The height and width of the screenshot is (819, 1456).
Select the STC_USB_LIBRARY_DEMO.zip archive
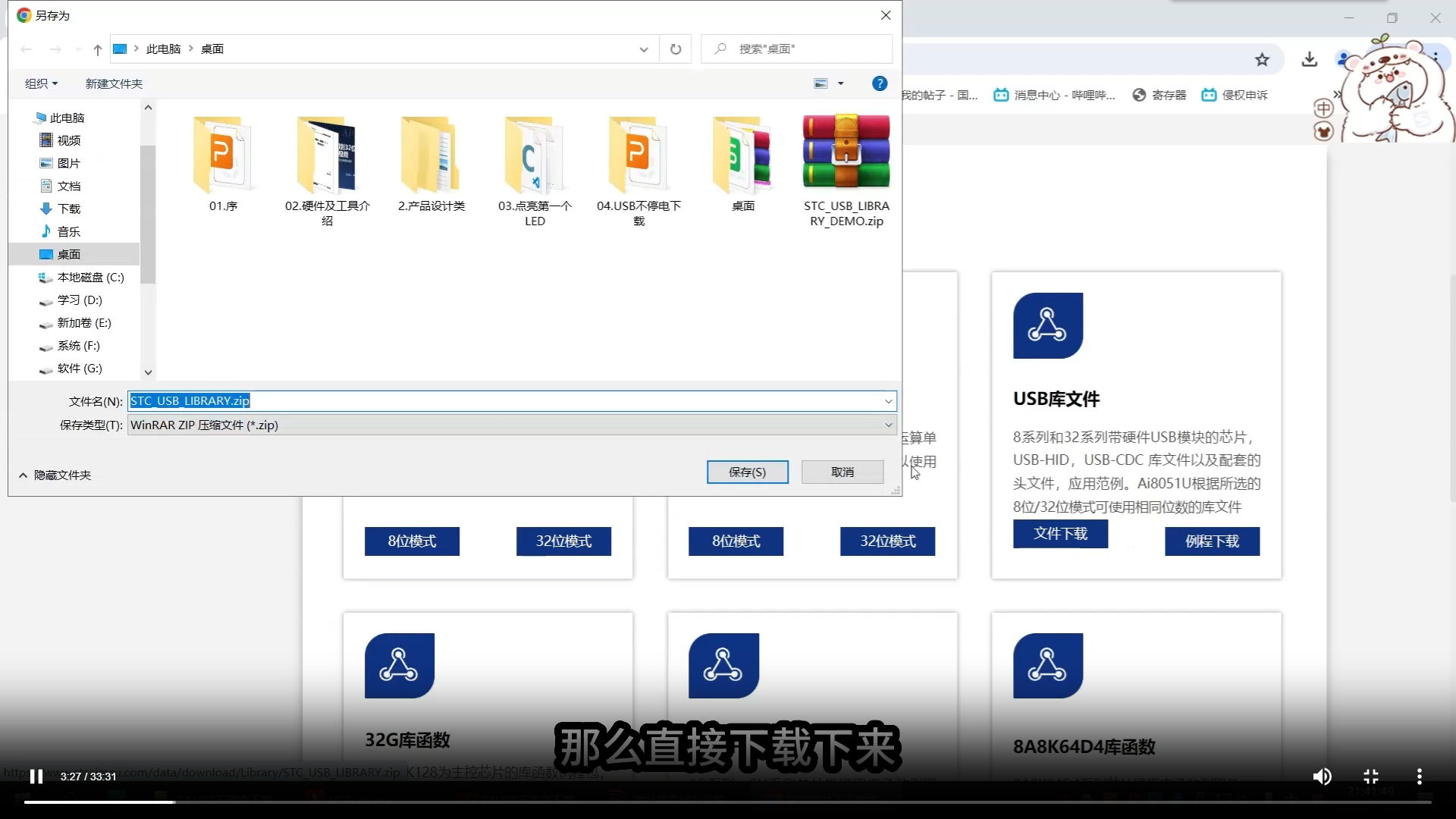[x=846, y=171]
